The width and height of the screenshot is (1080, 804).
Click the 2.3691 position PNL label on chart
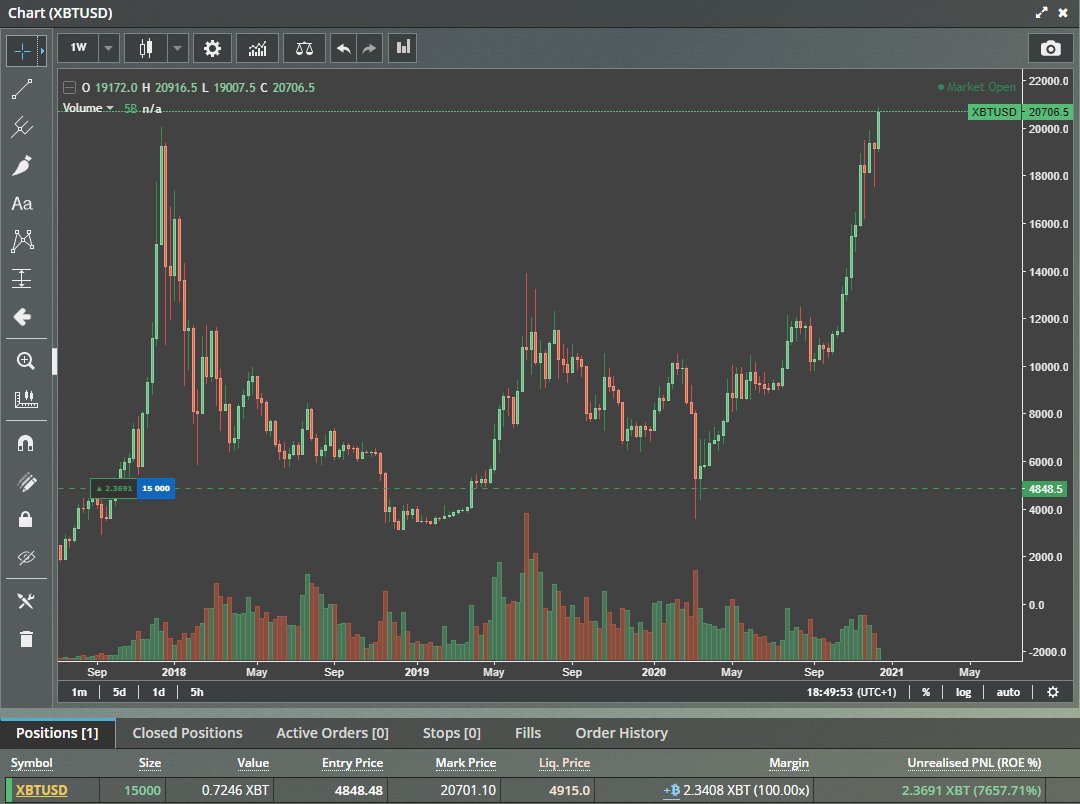click(114, 488)
